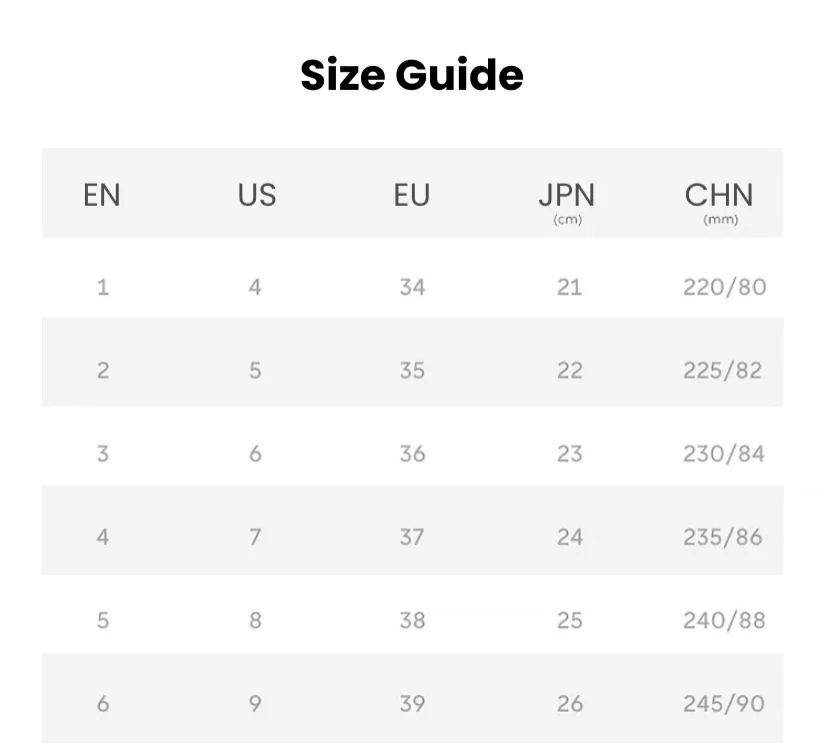This screenshot has height=755, width=824.
Task: Select the JPN size 24 cell
Action: (x=570, y=537)
